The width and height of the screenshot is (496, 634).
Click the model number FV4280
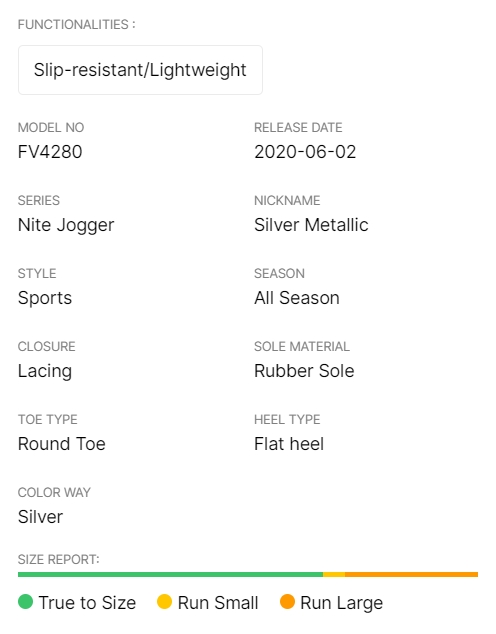click(x=50, y=152)
